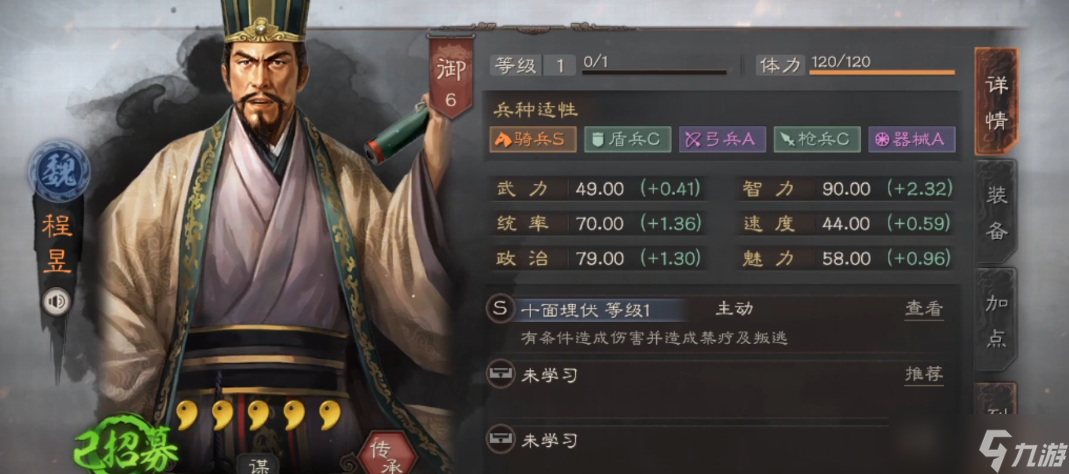This screenshot has width=1069, height=474.
Task: Click 推荐 for recommended skills
Action: coord(924,374)
